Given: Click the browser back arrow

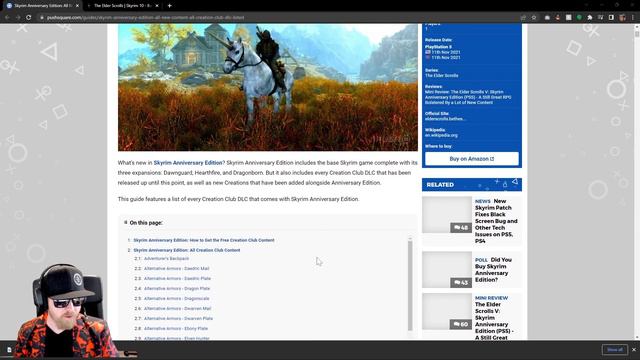Looking at the screenshot, I should [7, 18].
